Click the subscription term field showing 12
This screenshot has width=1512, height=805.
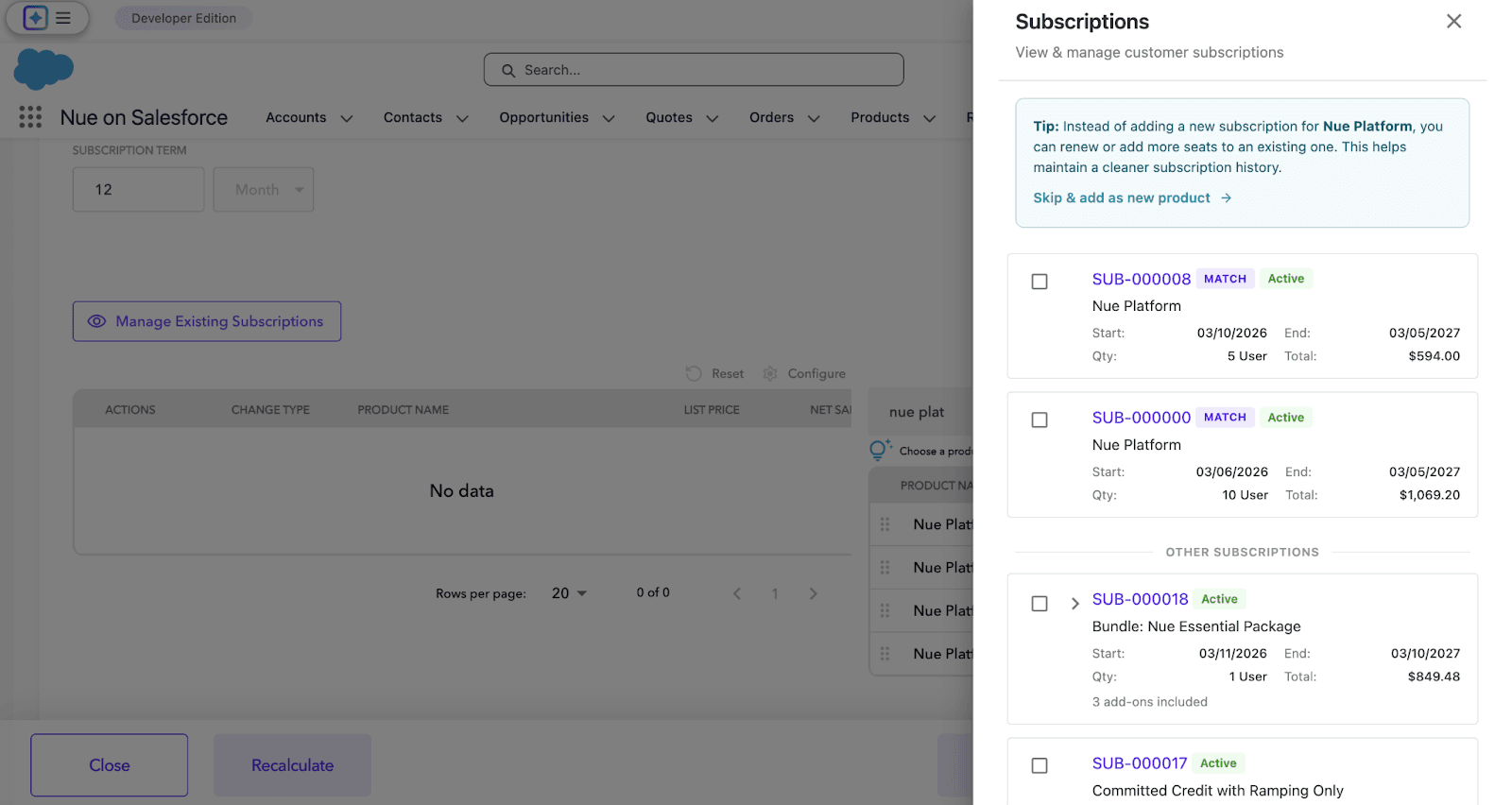[138, 189]
